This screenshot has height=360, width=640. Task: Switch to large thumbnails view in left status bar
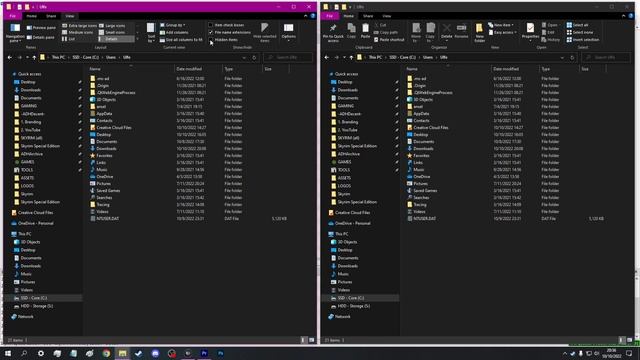point(311,340)
